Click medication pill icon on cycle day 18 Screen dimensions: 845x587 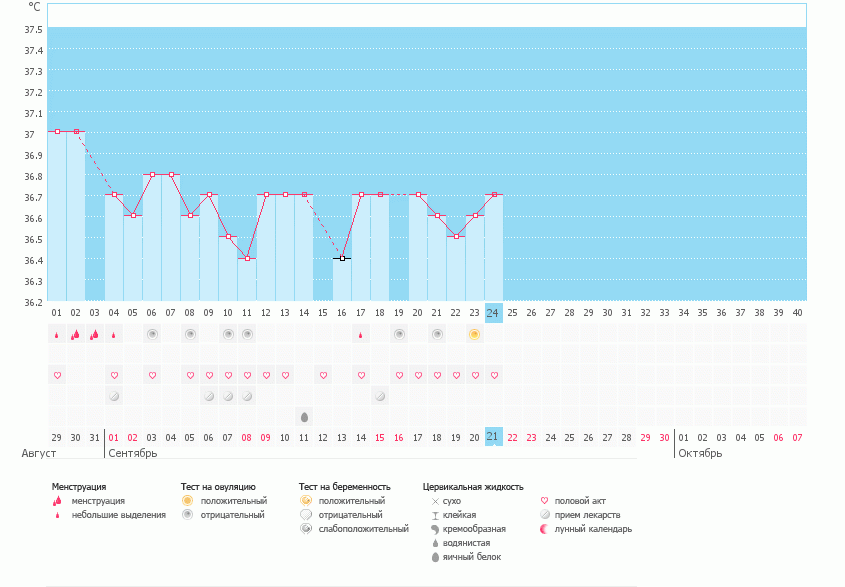(x=380, y=396)
